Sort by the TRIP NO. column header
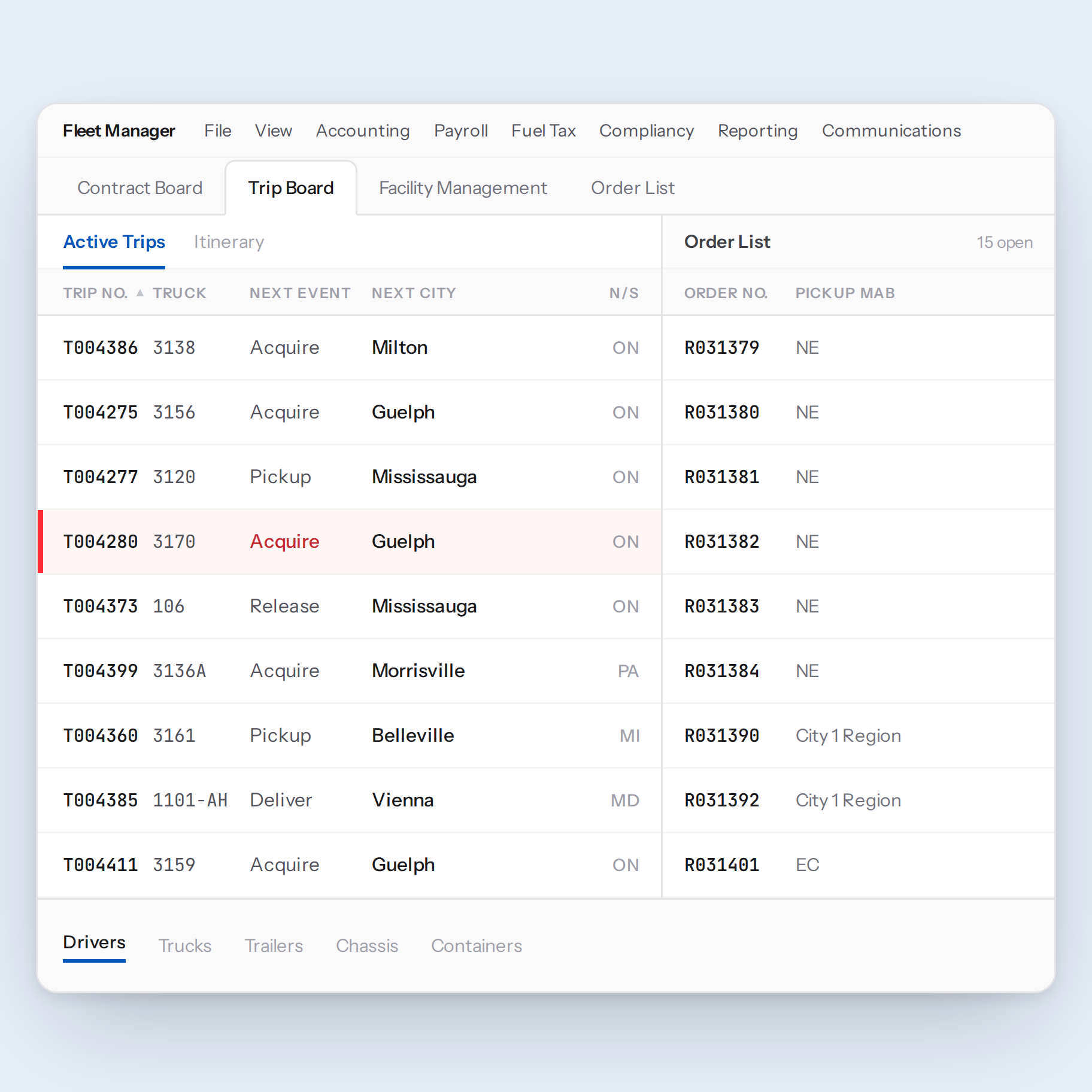Image resolution: width=1092 pixels, height=1092 pixels. click(x=95, y=293)
